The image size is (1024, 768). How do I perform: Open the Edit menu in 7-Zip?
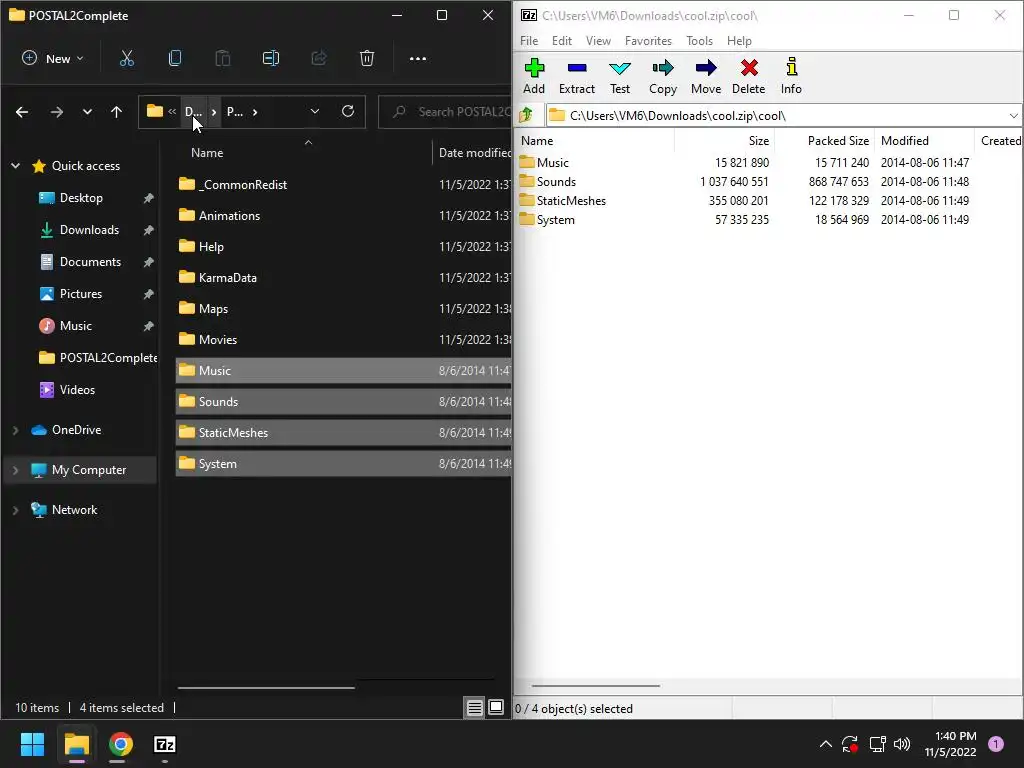tap(562, 40)
